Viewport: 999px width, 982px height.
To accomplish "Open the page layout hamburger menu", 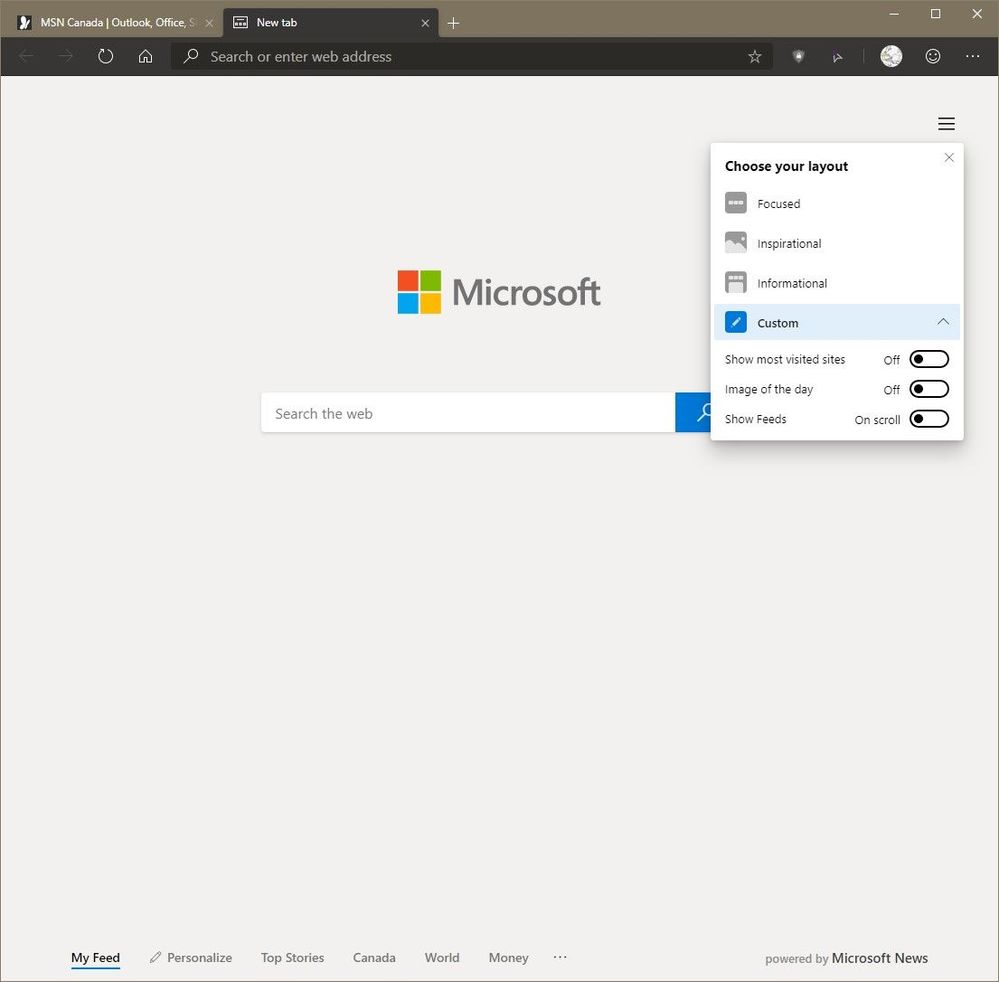I will click(x=947, y=124).
